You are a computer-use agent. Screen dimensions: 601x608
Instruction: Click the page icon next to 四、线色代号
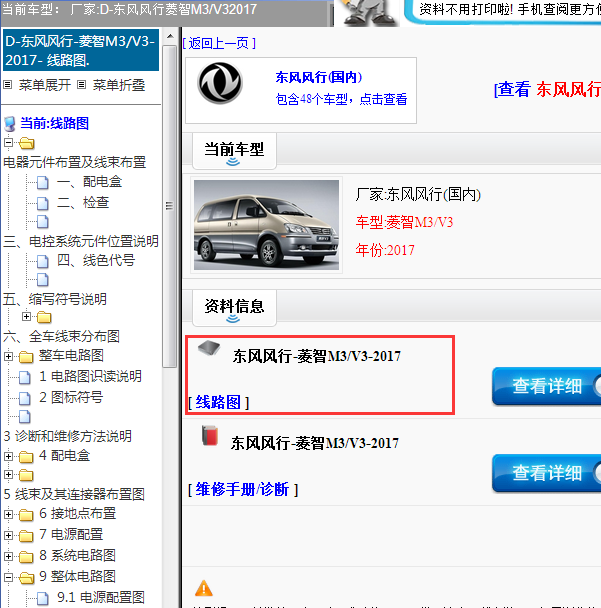tap(43, 261)
